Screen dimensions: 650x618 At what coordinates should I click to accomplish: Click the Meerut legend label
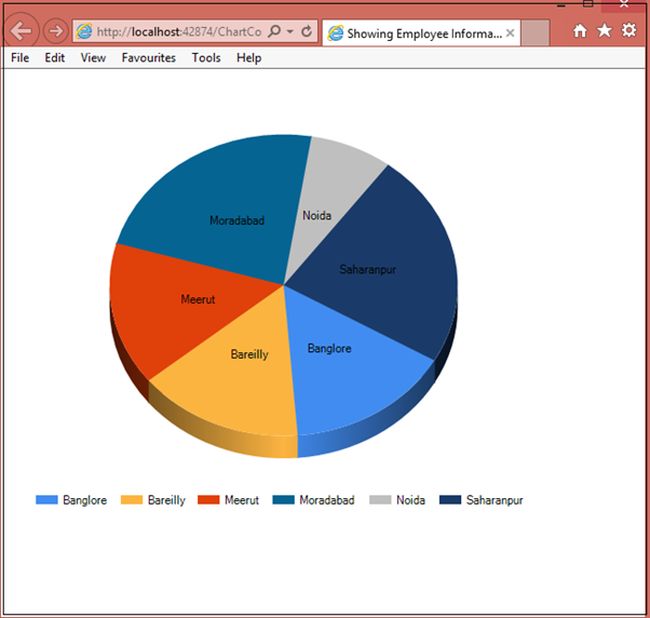(242, 500)
